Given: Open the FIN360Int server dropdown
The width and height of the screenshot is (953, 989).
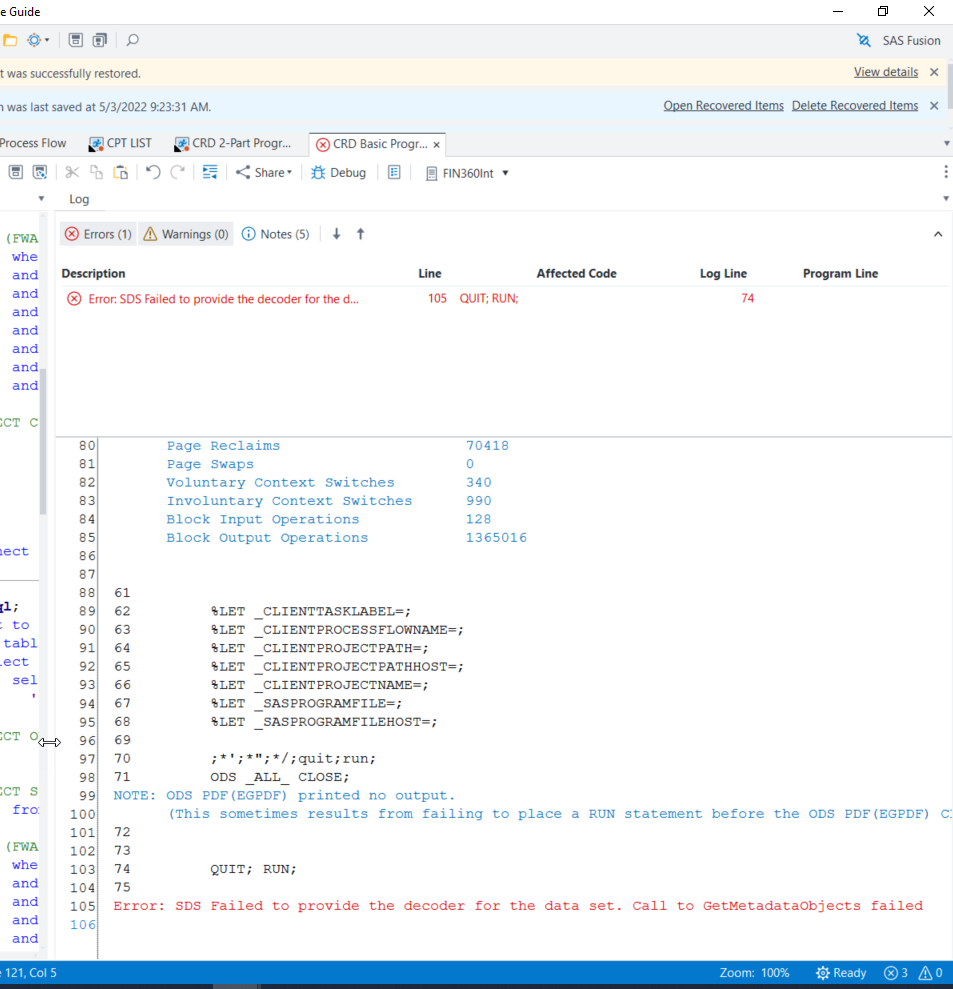Looking at the screenshot, I should [x=467, y=173].
